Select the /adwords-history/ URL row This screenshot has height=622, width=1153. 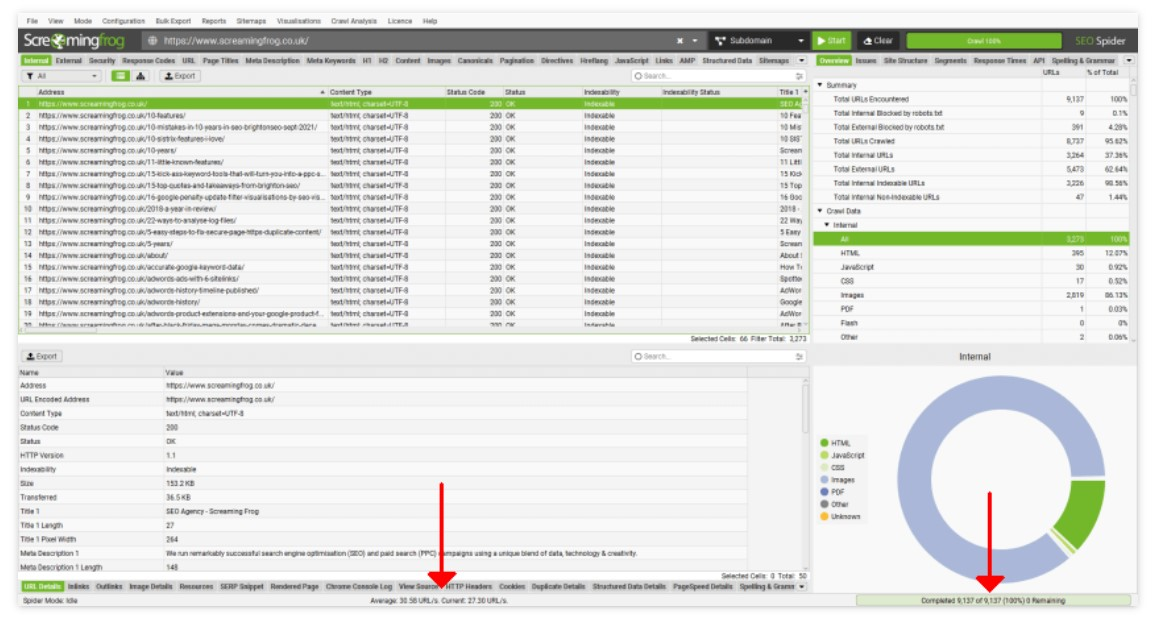pos(413,301)
